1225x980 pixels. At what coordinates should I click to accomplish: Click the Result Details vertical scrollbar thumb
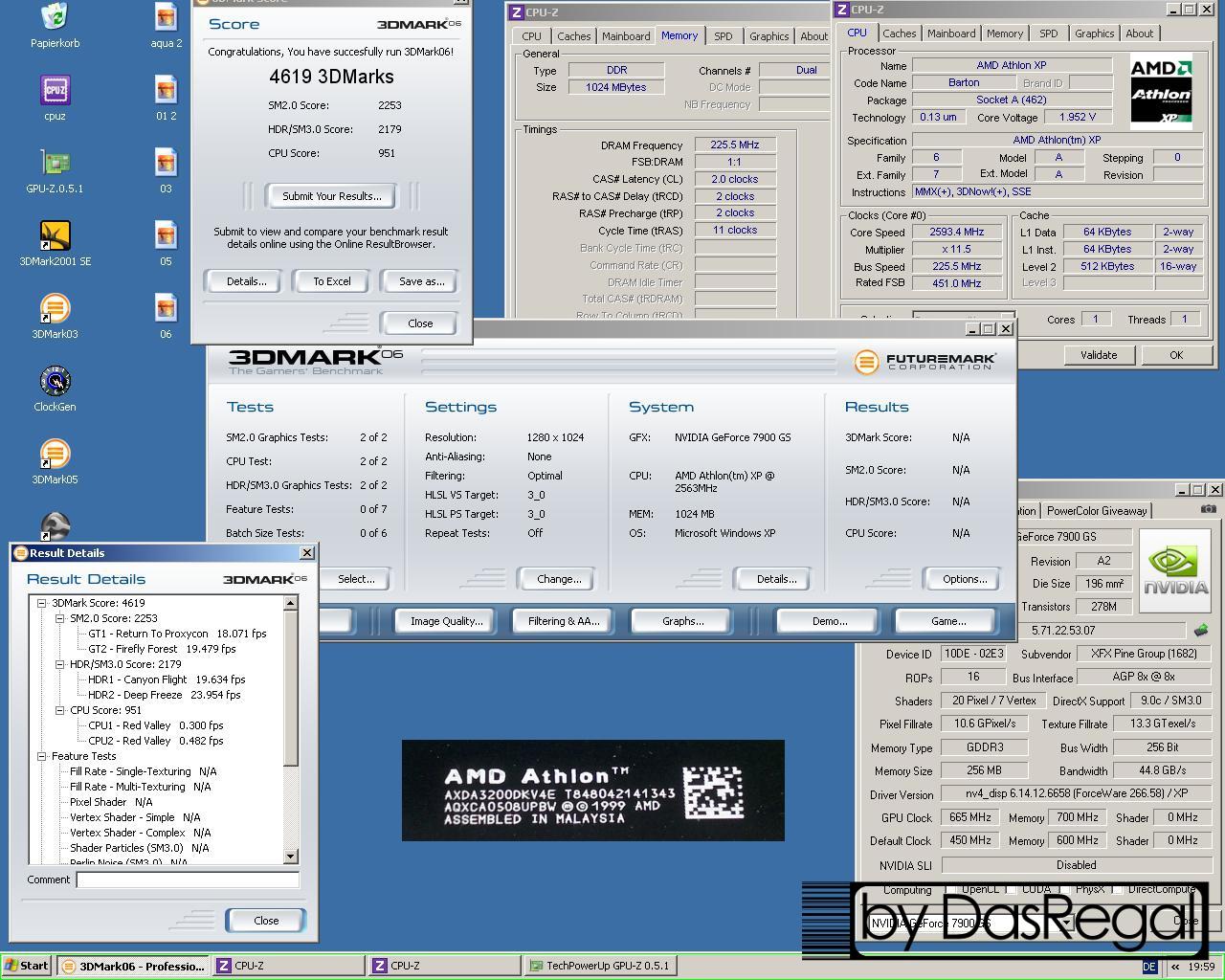click(291, 688)
